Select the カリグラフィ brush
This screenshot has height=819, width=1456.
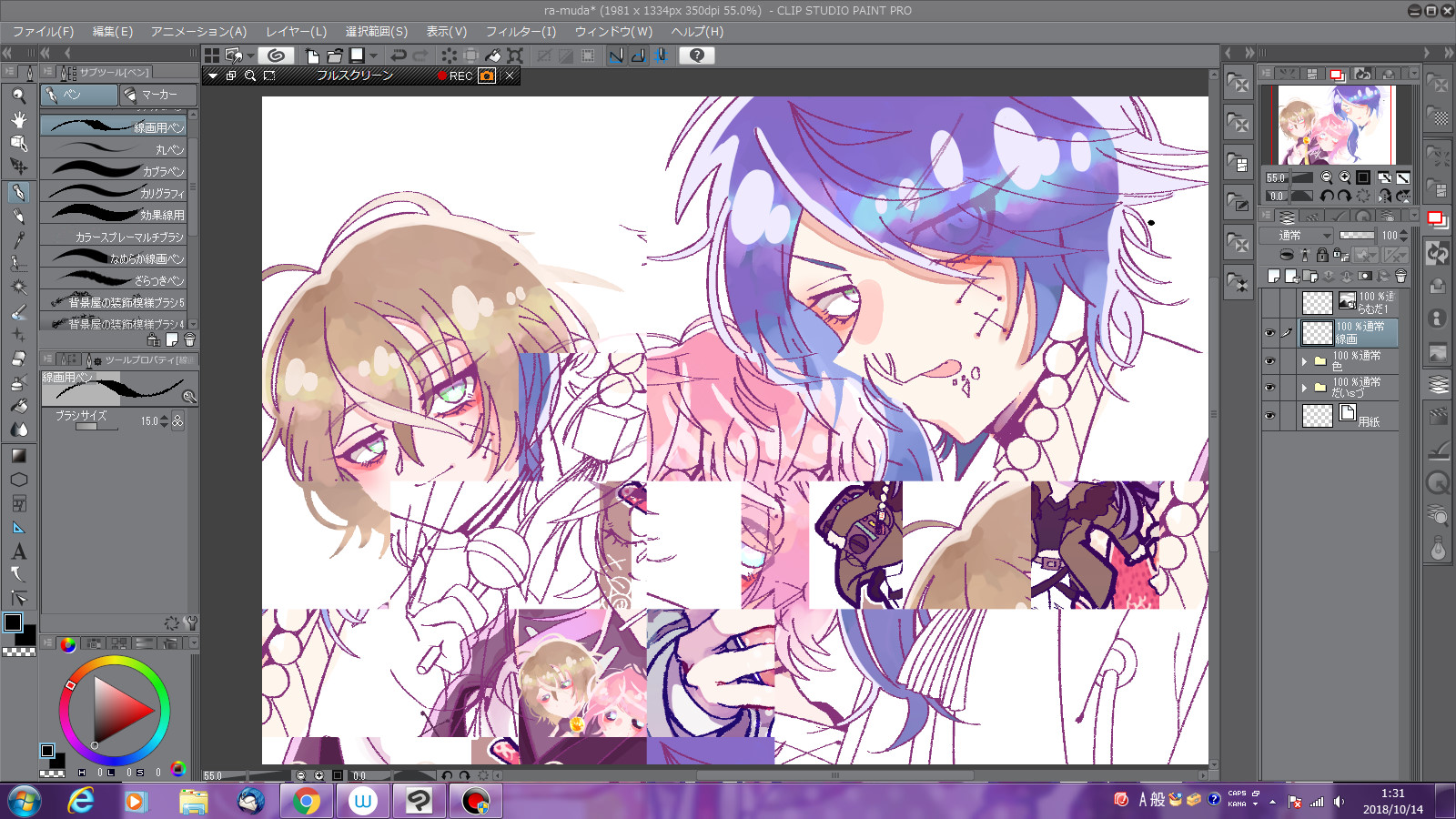115,193
